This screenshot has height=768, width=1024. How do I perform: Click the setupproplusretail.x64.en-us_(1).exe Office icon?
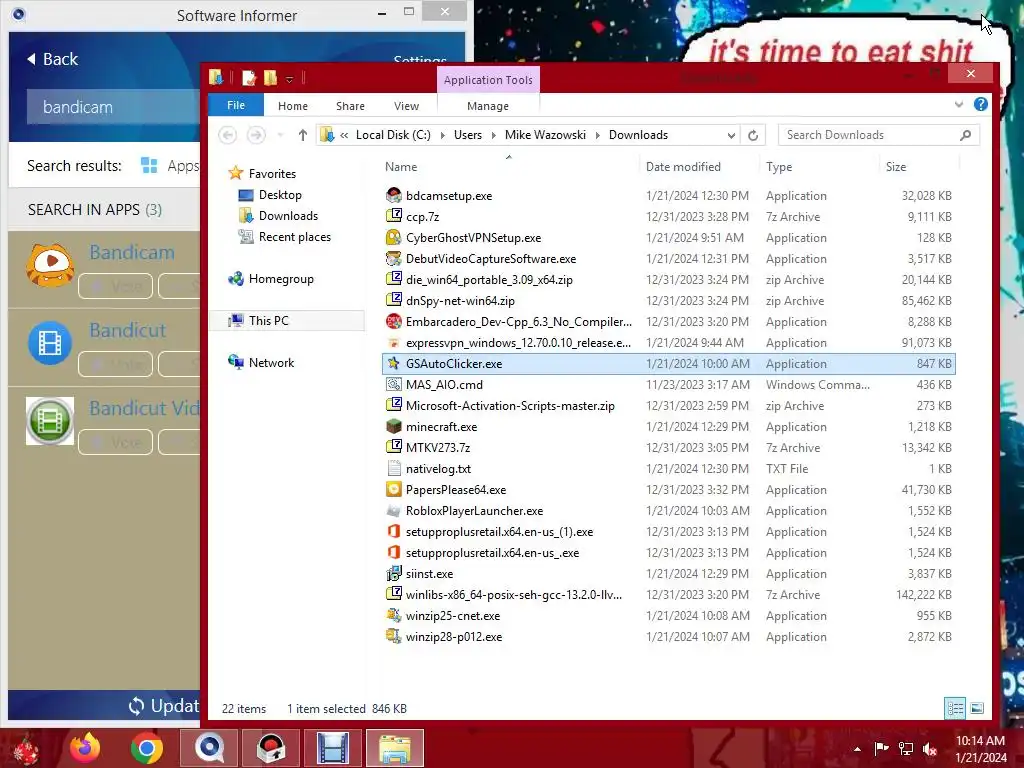(393, 531)
